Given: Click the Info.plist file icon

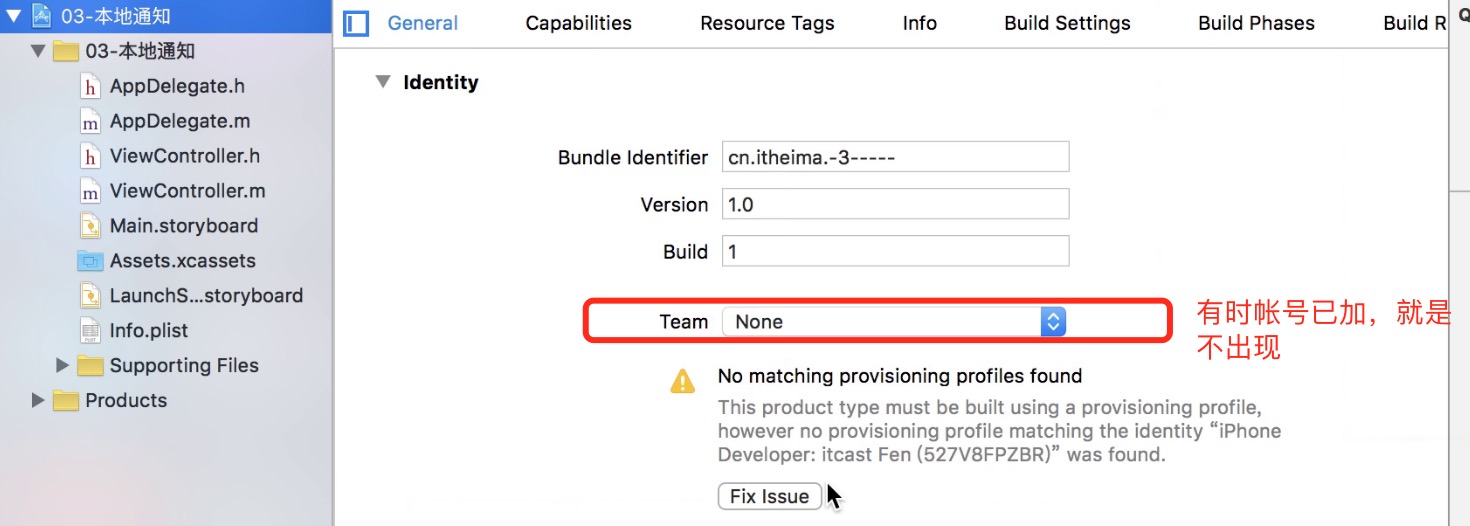Looking at the screenshot, I should click(x=90, y=331).
